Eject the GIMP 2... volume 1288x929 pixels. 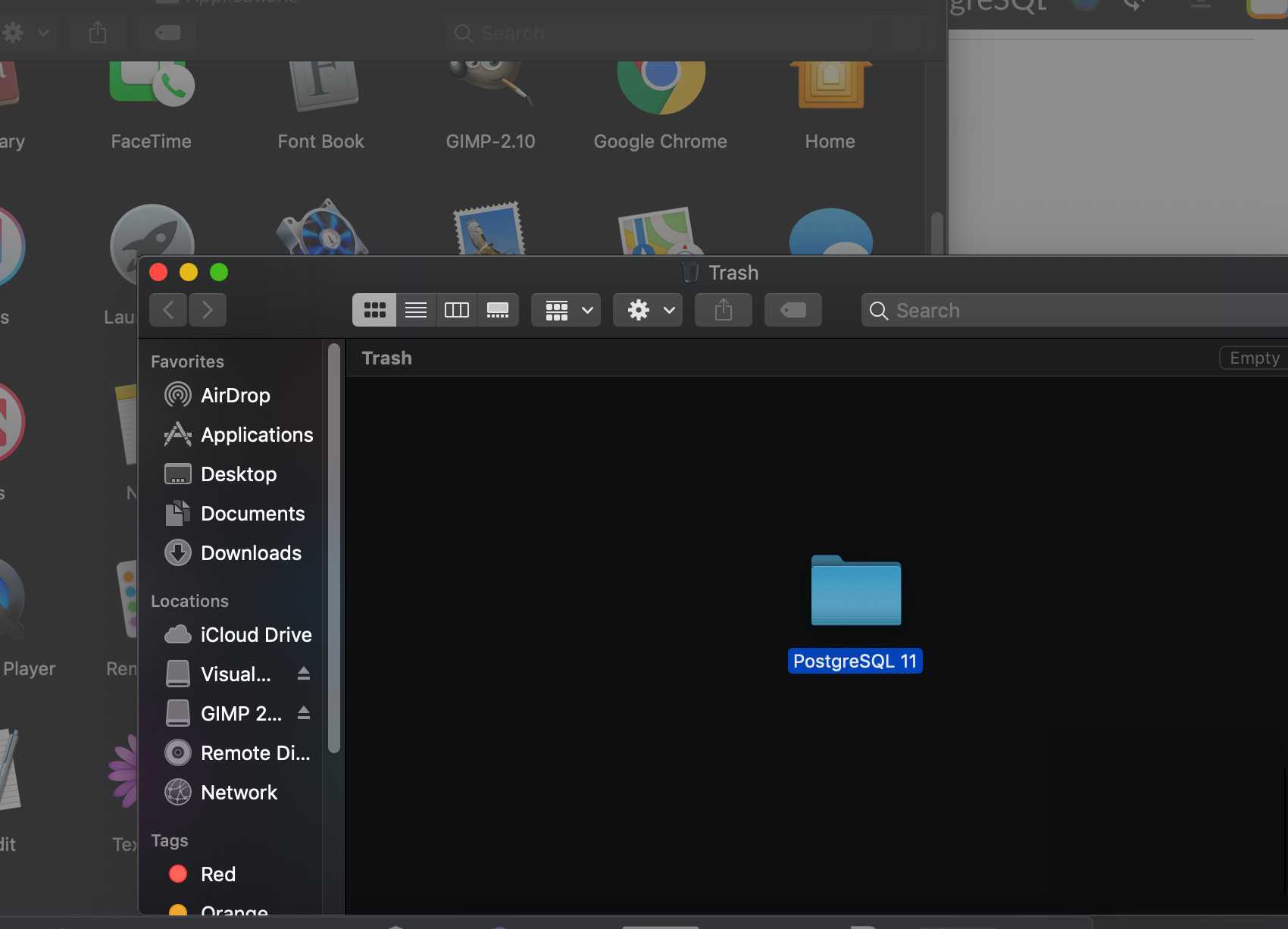pos(304,713)
